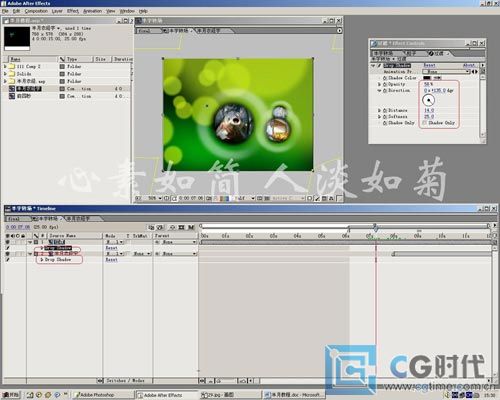Click the Distance 14.0 value

(x=429, y=110)
